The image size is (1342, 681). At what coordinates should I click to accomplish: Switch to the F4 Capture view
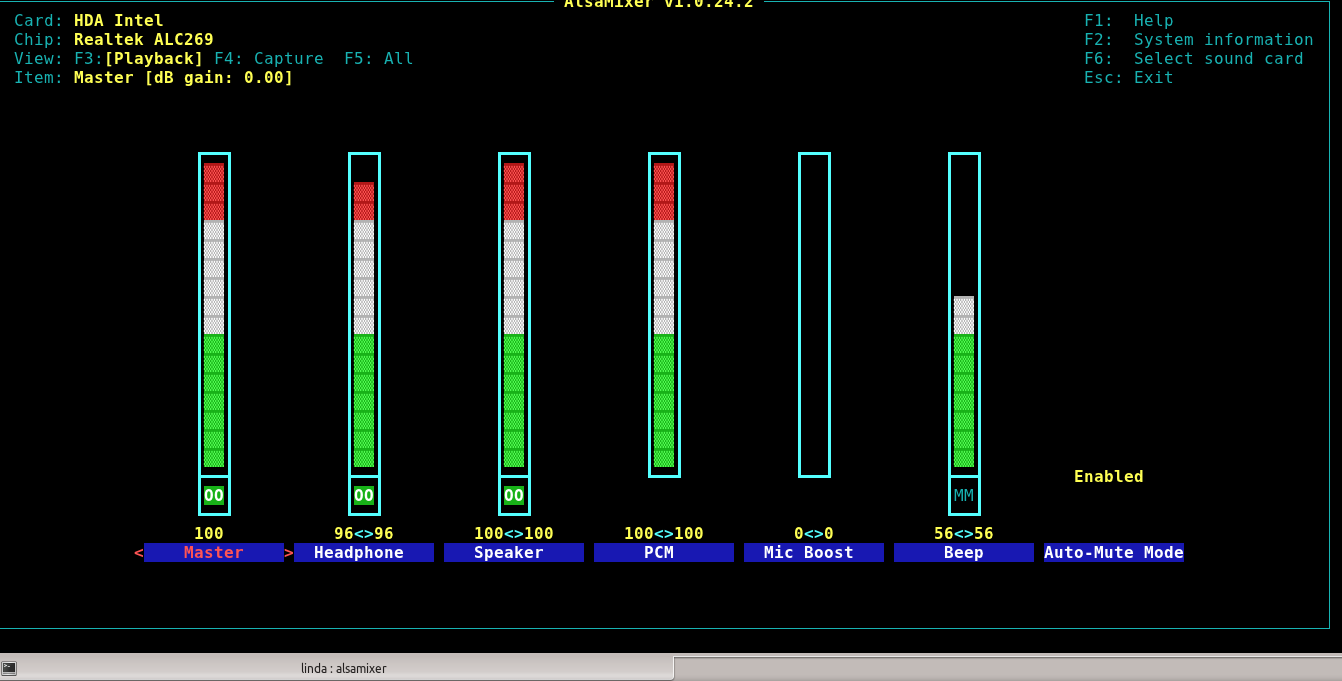(269, 59)
